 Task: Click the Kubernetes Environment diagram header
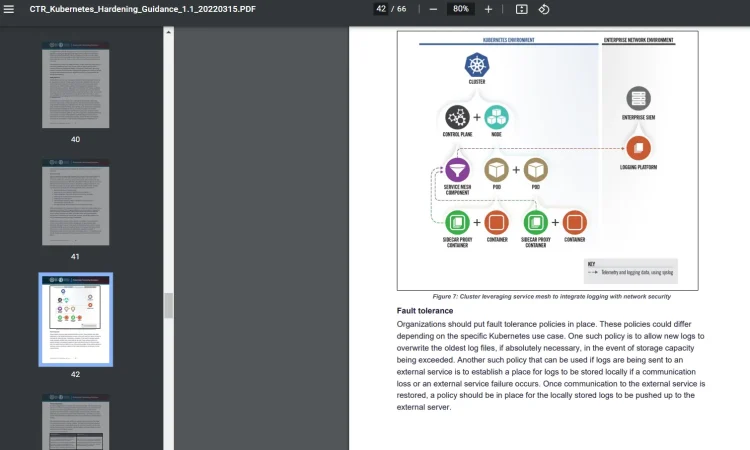(x=508, y=40)
